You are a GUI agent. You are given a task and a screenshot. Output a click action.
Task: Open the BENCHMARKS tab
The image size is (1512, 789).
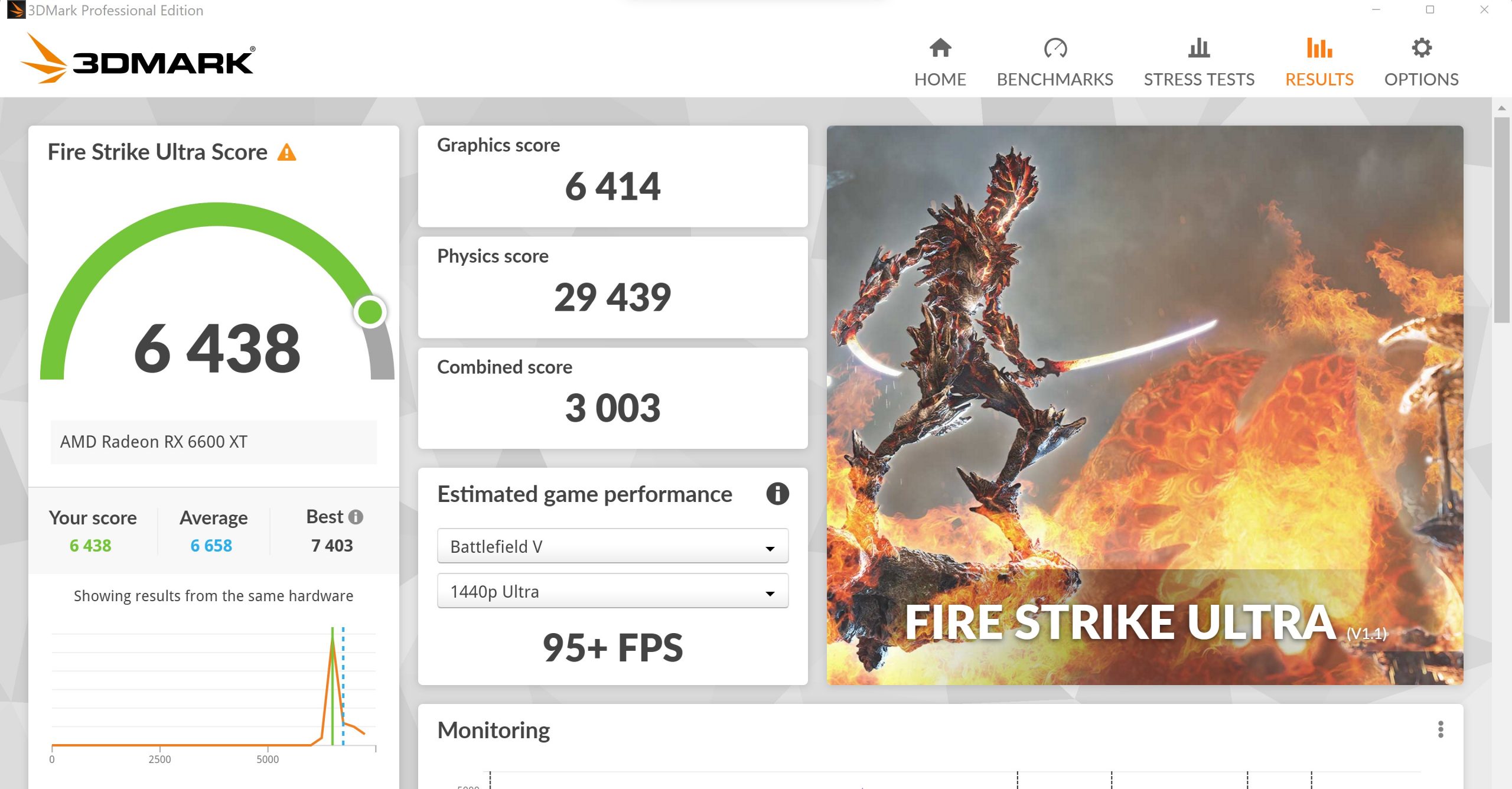[x=1055, y=62]
